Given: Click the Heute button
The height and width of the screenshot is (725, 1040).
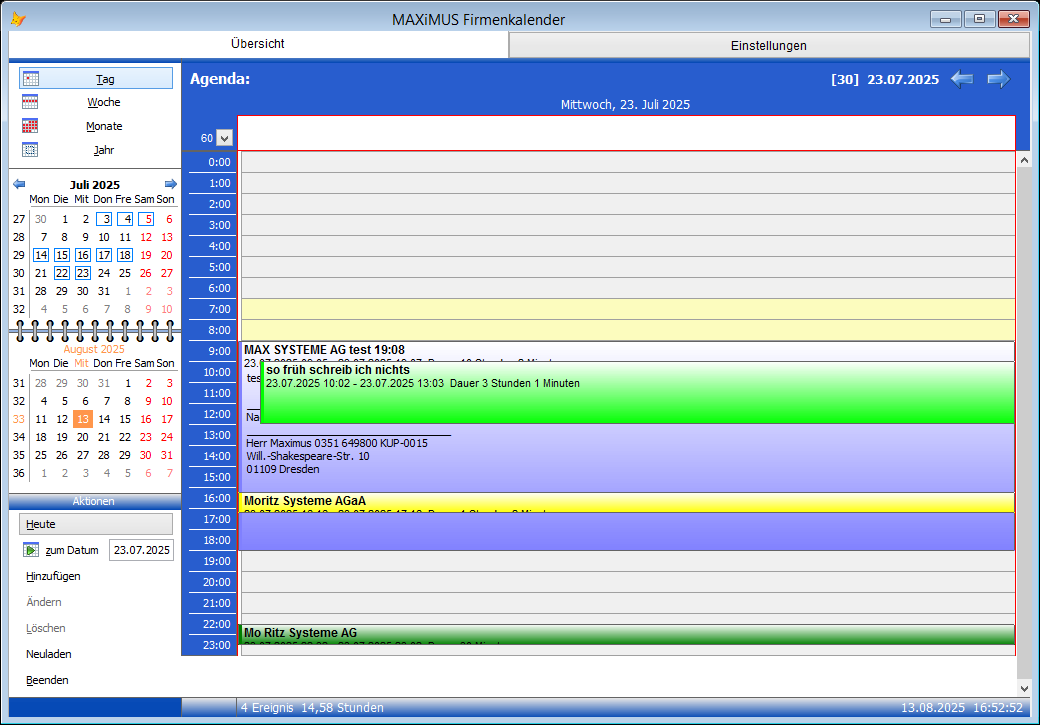Looking at the screenshot, I should pyautogui.click(x=96, y=524).
